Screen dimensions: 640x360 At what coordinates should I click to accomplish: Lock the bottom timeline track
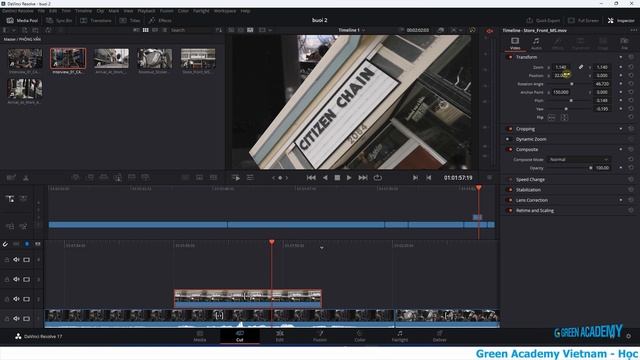[7, 319]
